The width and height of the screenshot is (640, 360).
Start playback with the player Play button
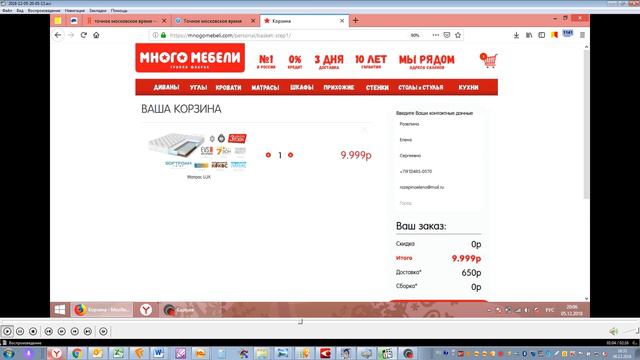7,331
